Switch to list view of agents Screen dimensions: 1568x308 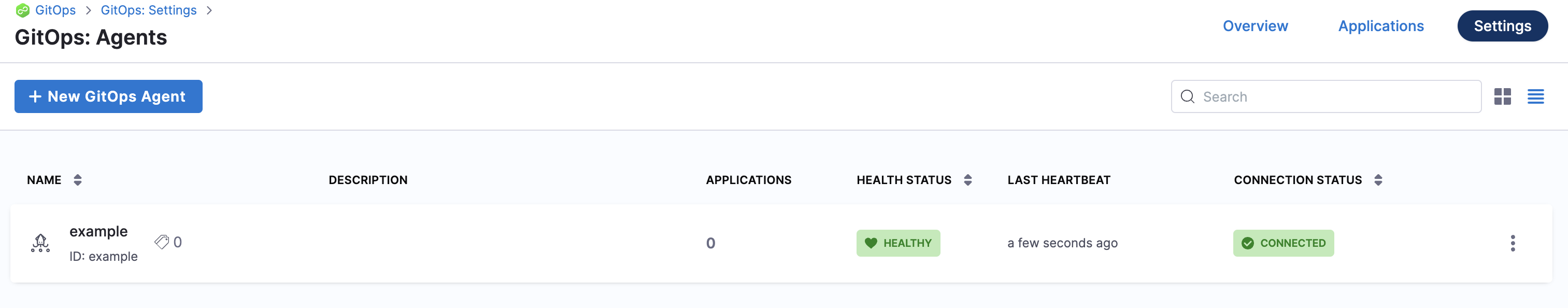tap(1536, 96)
